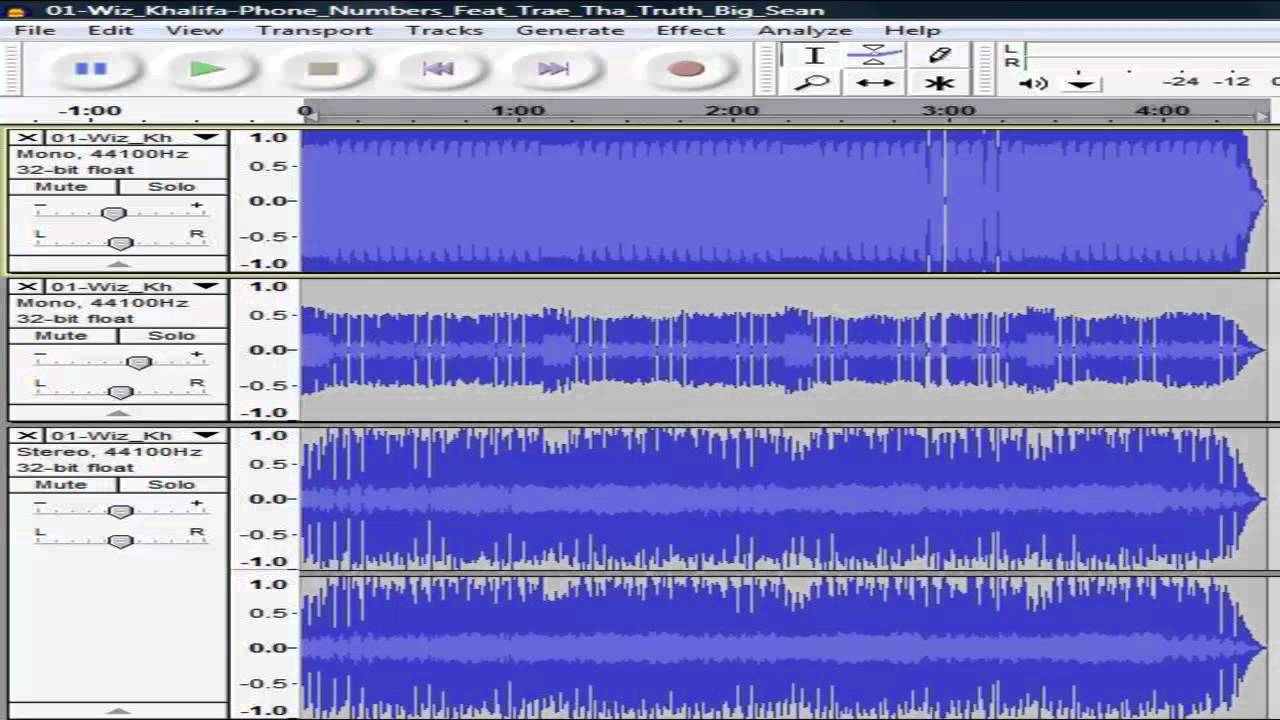
Task: Click the 2:00 mark on the timeline
Action: (732, 110)
